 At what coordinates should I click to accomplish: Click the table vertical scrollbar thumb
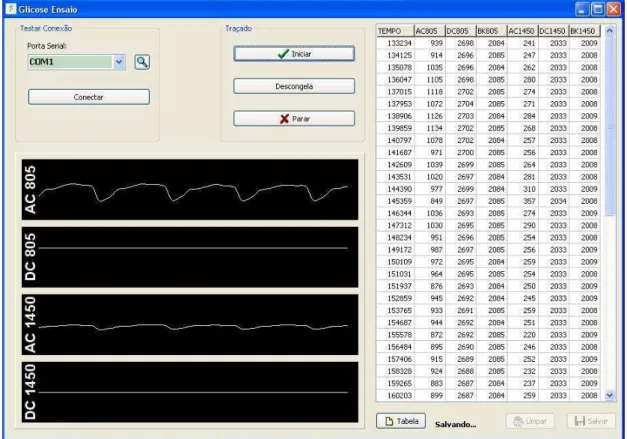(x=609, y=126)
